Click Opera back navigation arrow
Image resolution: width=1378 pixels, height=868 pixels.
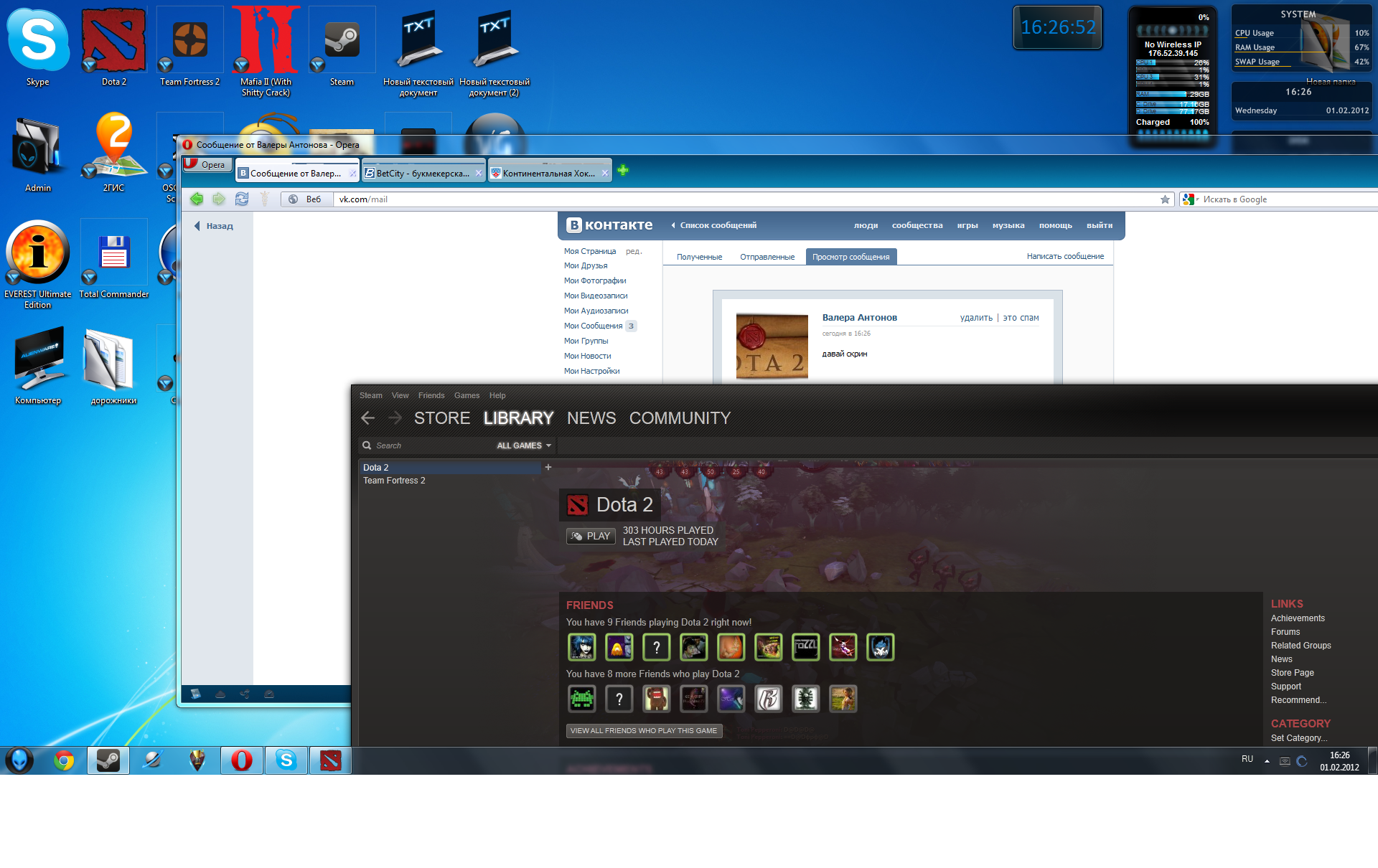click(197, 199)
